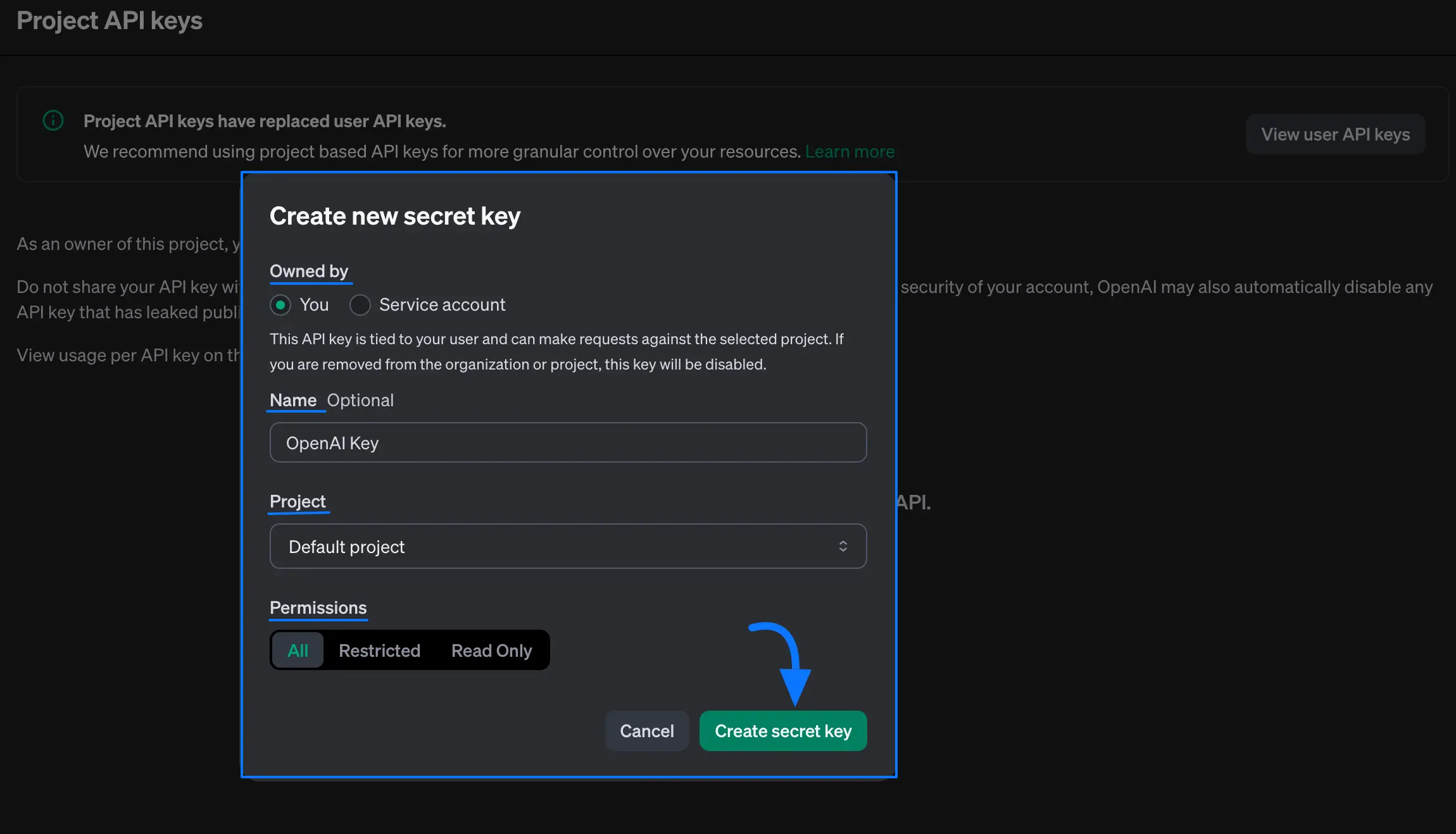Click the 'Project' field label
Image resolution: width=1456 pixels, height=834 pixels.
[298, 501]
